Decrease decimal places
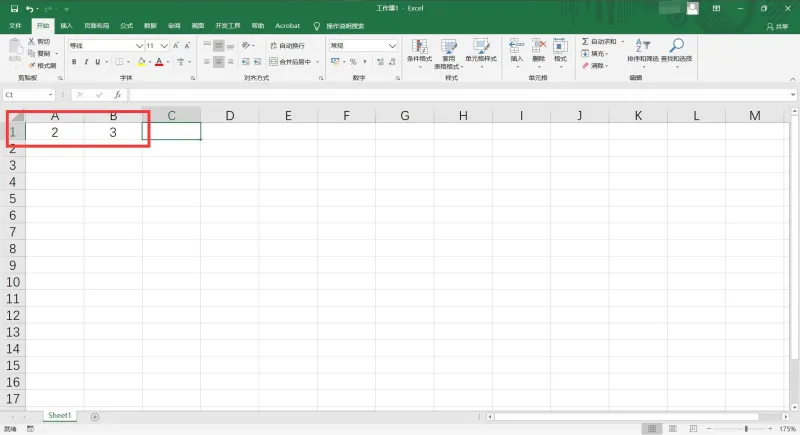 [x=392, y=62]
